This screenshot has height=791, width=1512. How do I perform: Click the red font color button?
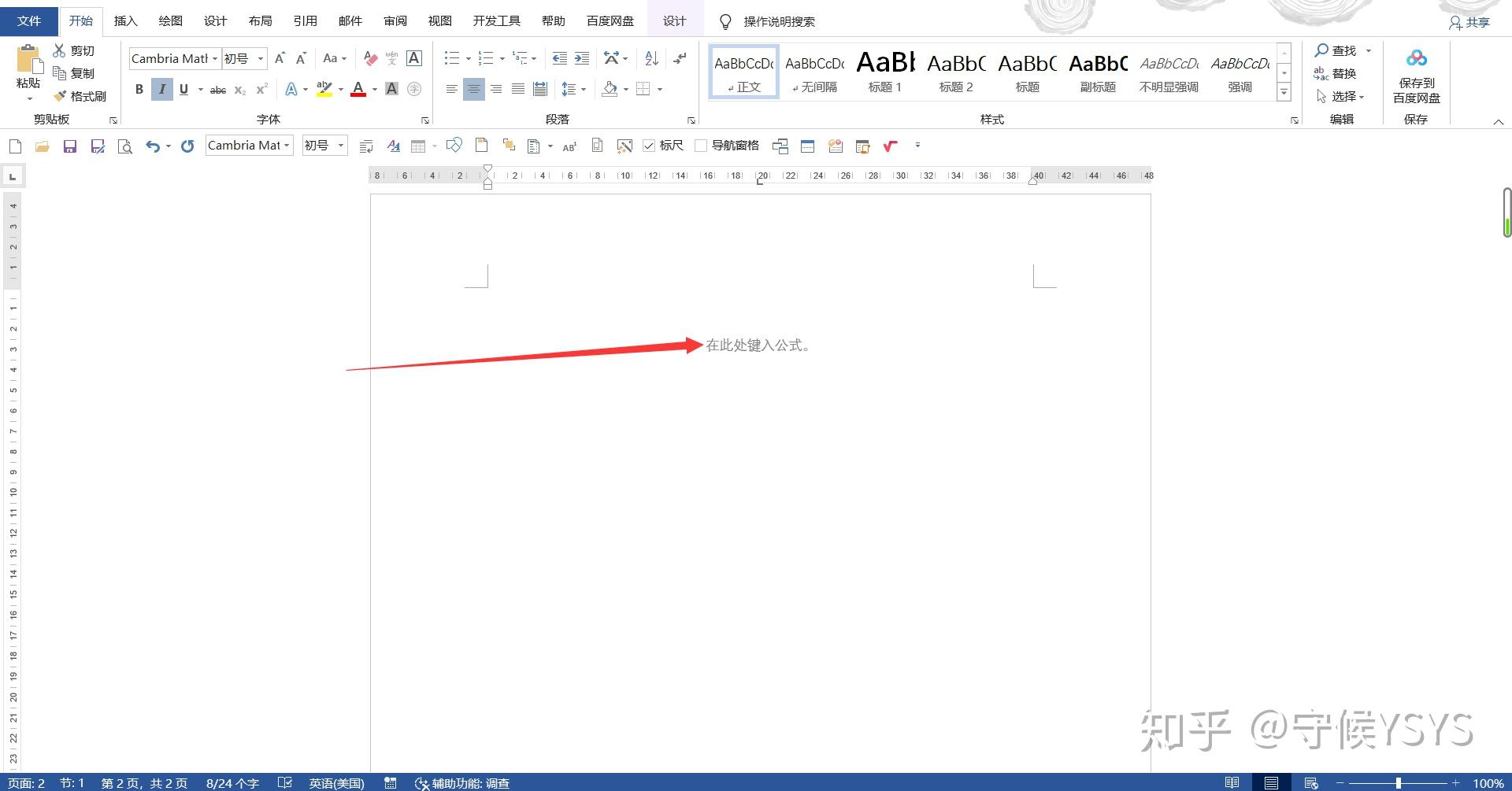(358, 89)
